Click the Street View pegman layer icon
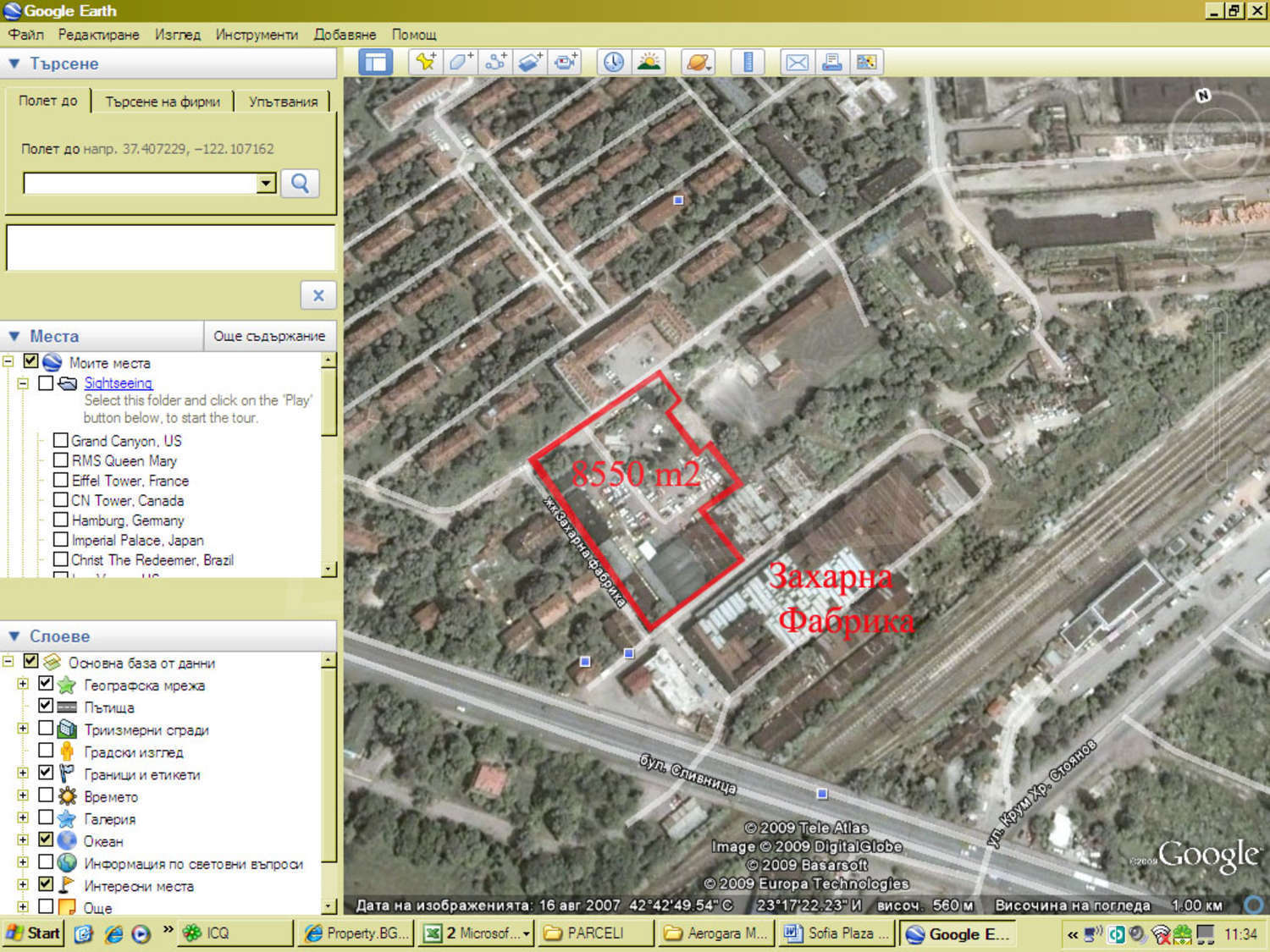The height and width of the screenshot is (952, 1270). click(67, 751)
